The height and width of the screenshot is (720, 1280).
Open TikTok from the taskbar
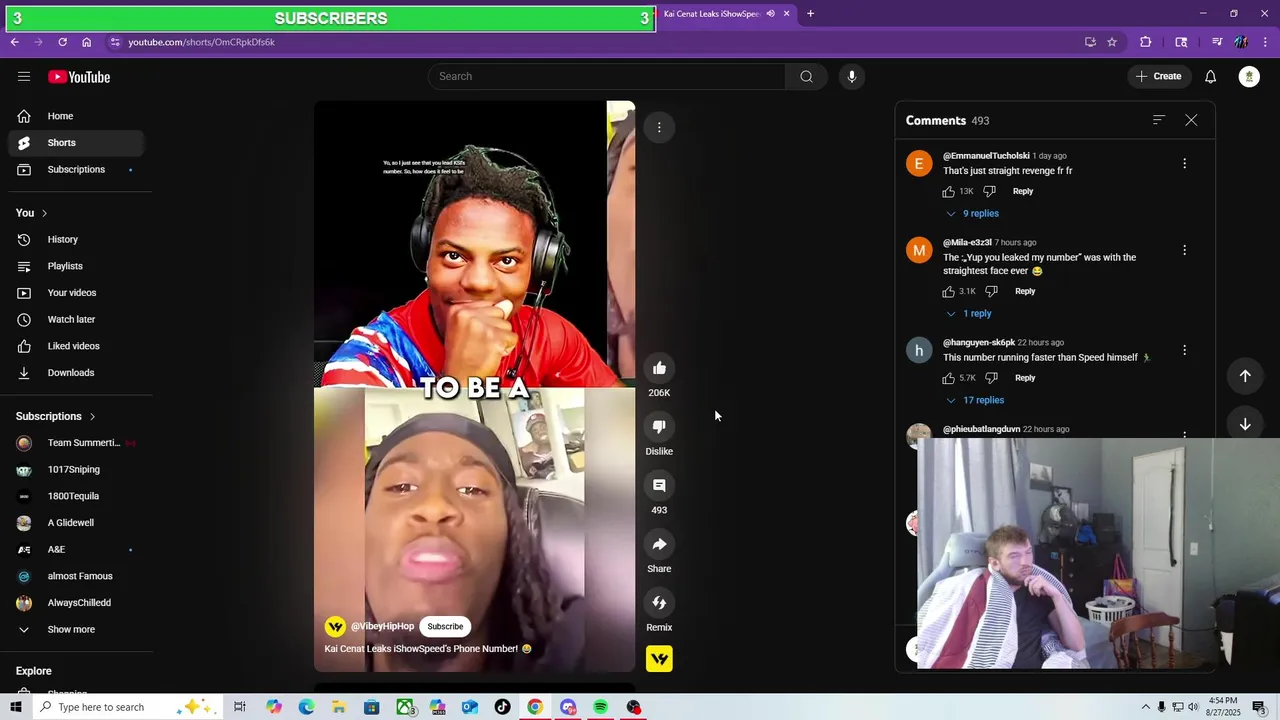pyautogui.click(x=502, y=707)
